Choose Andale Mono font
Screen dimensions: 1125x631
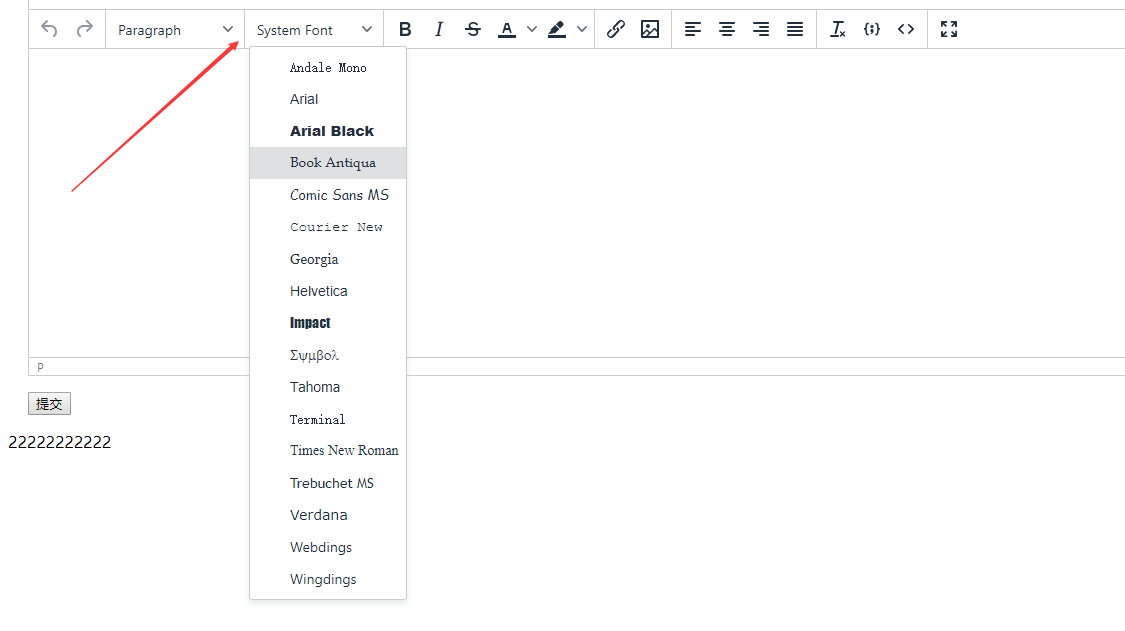pyautogui.click(x=328, y=67)
